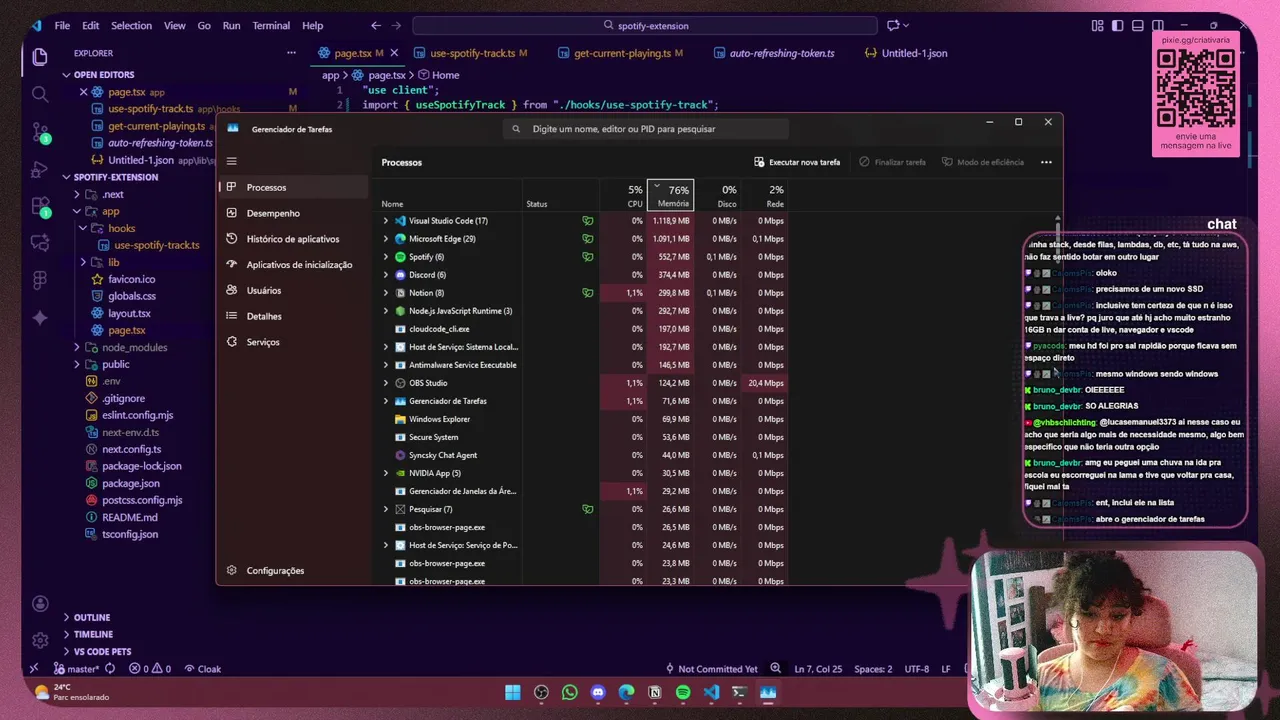
Task: Click the sync changes icon in status bar
Action: pyautogui.click(x=110, y=669)
